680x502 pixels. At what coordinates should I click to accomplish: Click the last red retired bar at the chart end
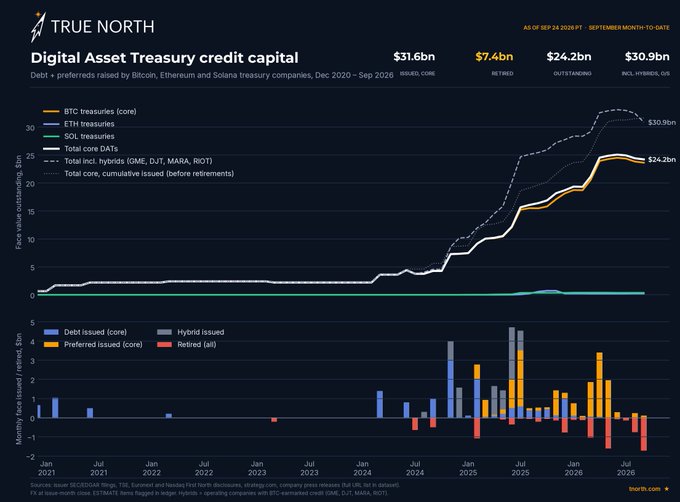coord(644,434)
